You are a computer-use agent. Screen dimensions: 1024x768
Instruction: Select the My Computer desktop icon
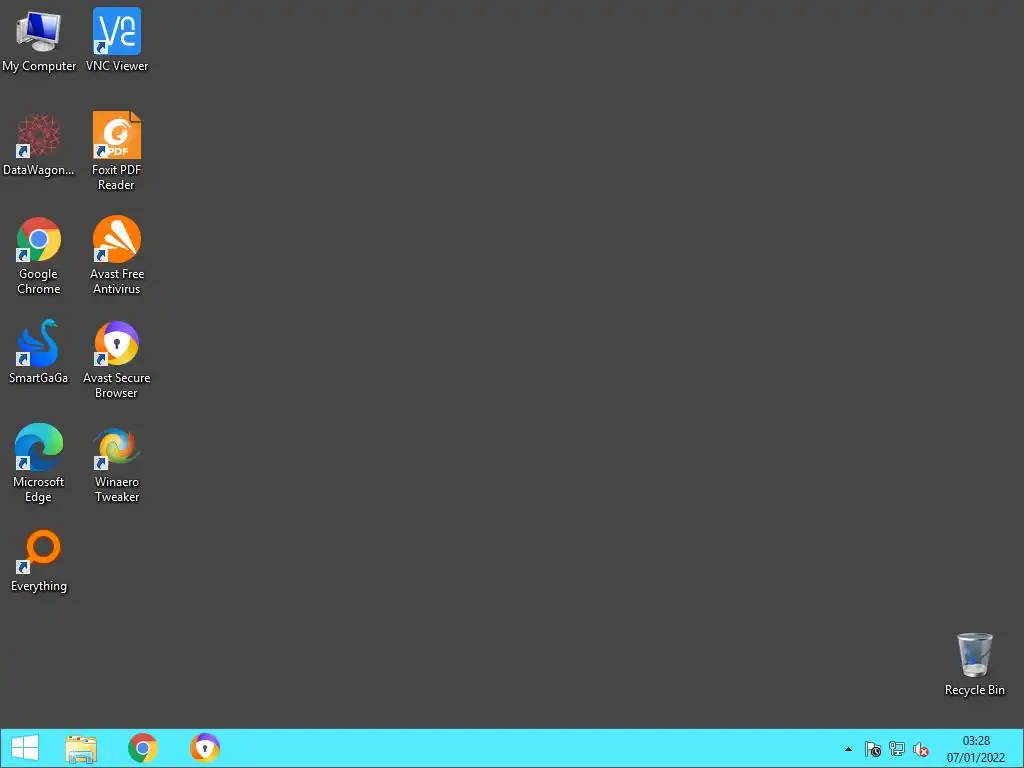tap(39, 40)
